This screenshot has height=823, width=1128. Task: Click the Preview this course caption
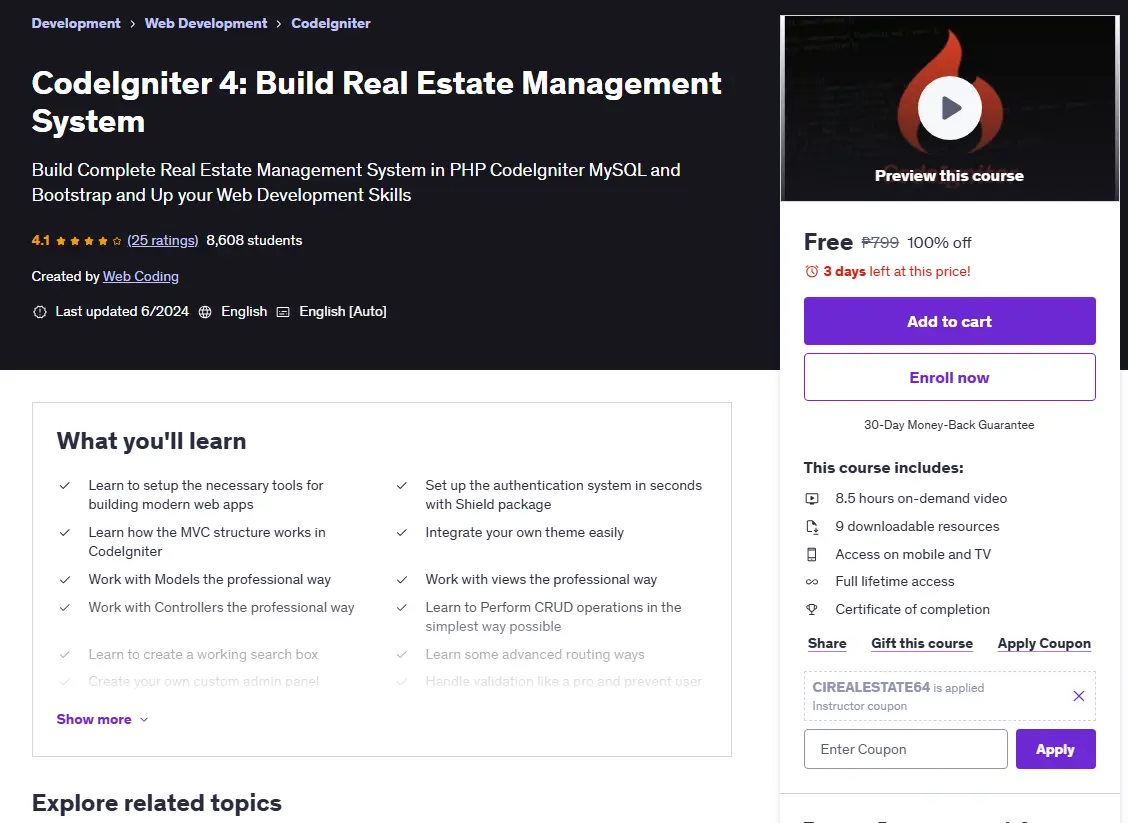[950, 176]
